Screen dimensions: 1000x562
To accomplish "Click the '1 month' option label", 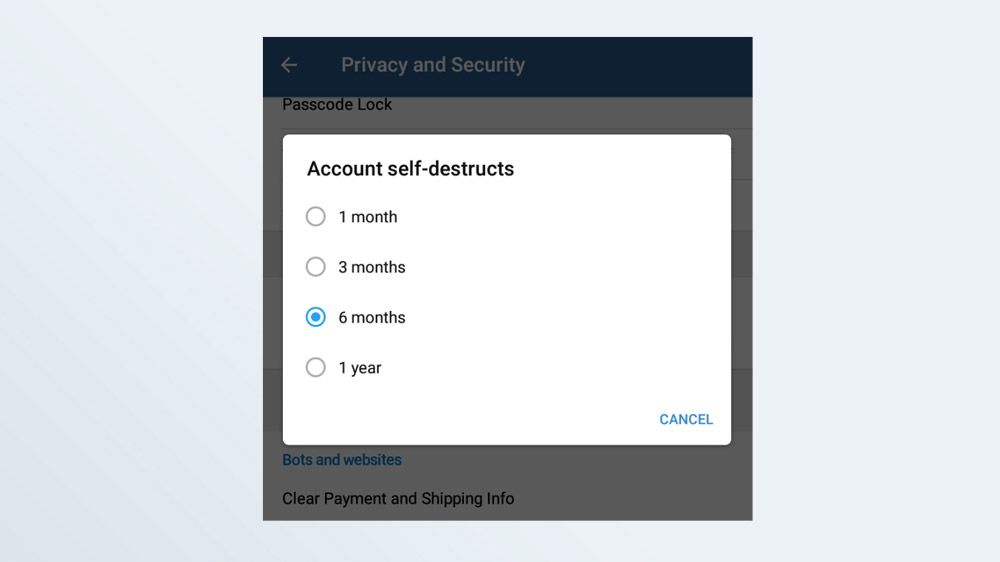I will 368,217.
